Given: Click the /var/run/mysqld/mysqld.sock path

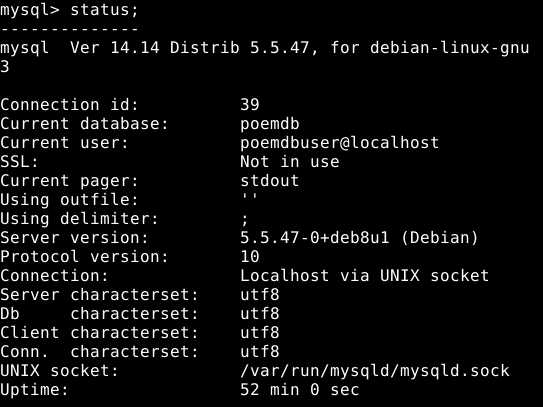Looking at the screenshot, I should tap(375, 371).
